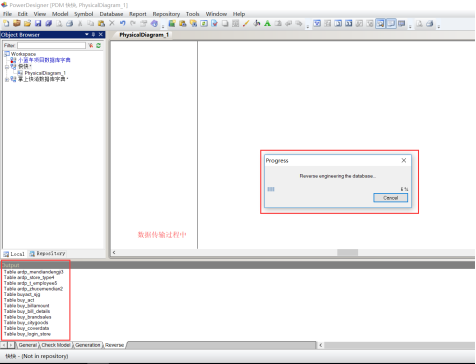The width and height of the screenshot is (476, 364).
Task: Select PhysicalDiagram_1 in the Object Browser tree
Action: coord(45,73)
